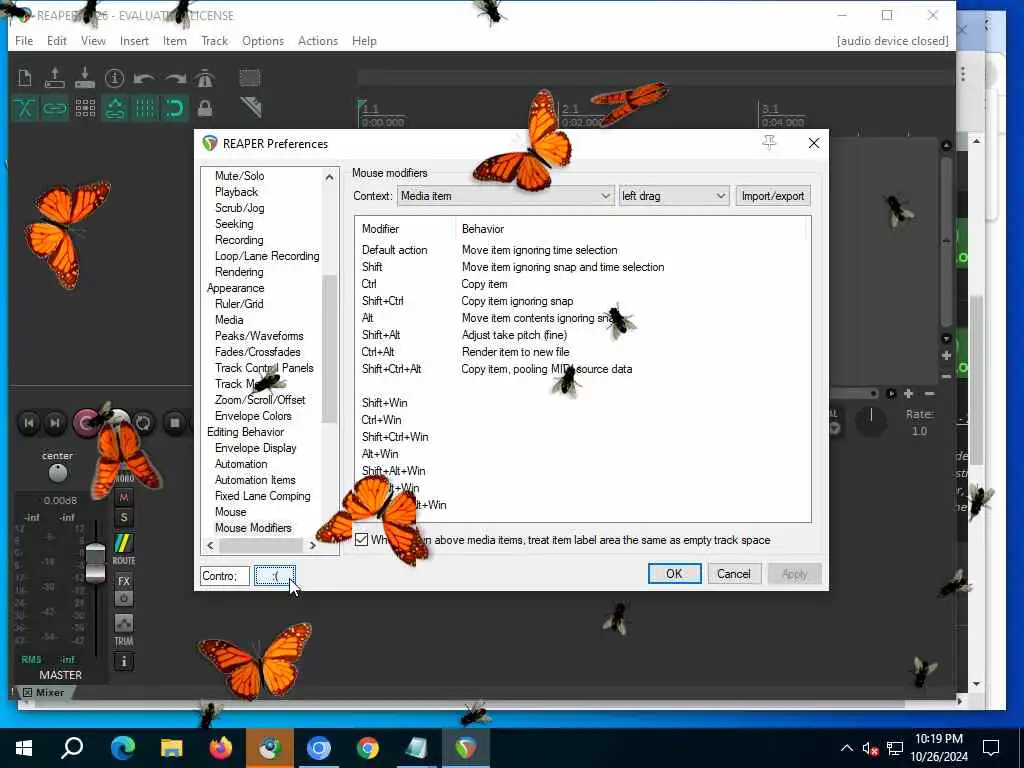Open Windows Start menu
This screenshot has height=768, width=1024.
pyautogui.click(x=24, y=748)
